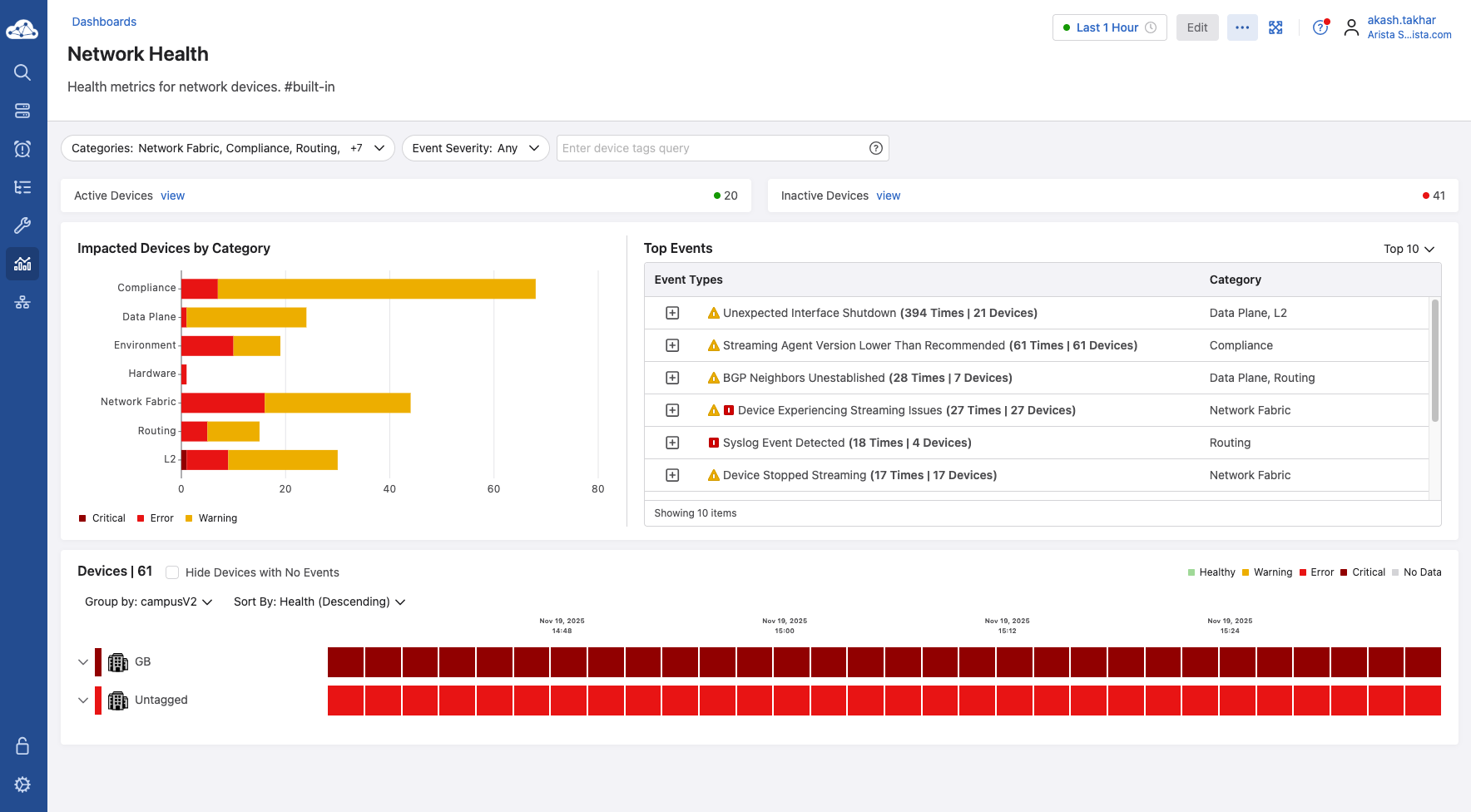Check Hide Devices with No Events
This screenshot has height=812, width=1471.
click(172, 572)
